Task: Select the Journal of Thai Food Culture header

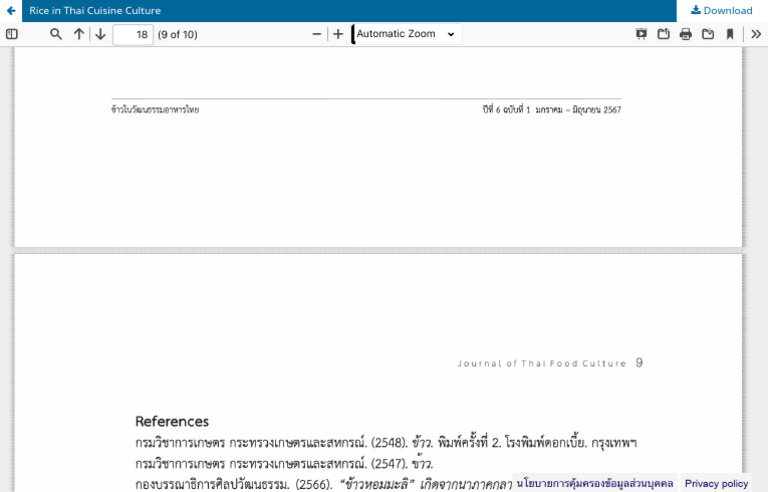Action: [x=542, y=363]
